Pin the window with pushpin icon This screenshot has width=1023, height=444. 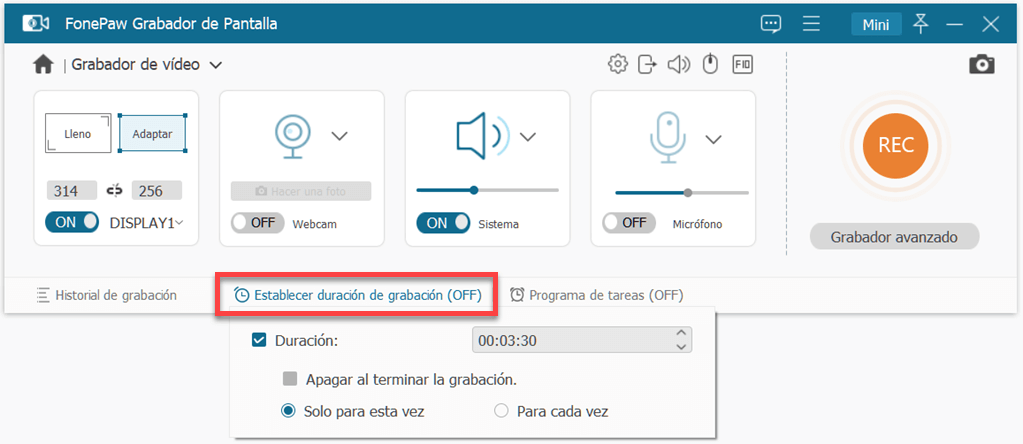(921, 23)
